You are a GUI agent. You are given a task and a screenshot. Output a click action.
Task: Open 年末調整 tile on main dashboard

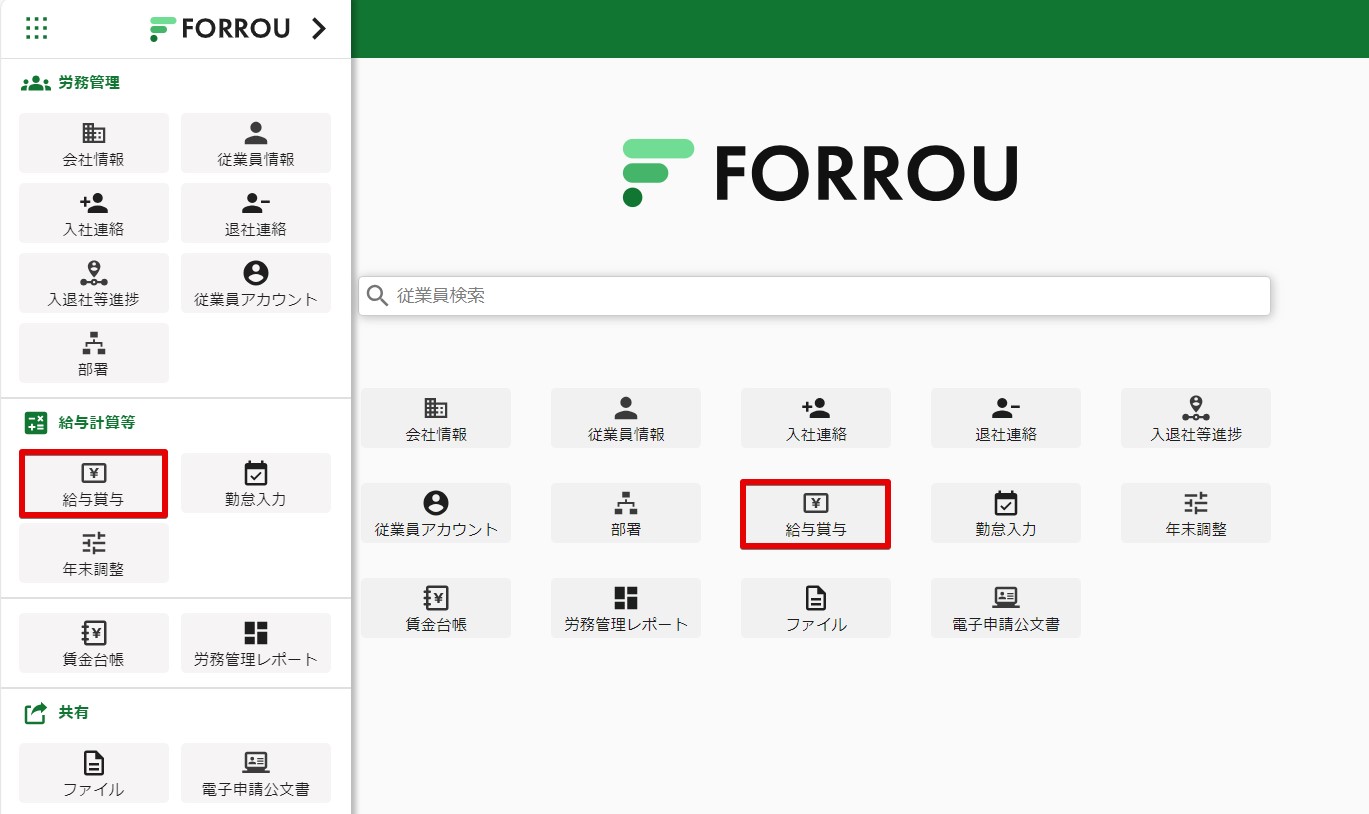click(1196, 513)
